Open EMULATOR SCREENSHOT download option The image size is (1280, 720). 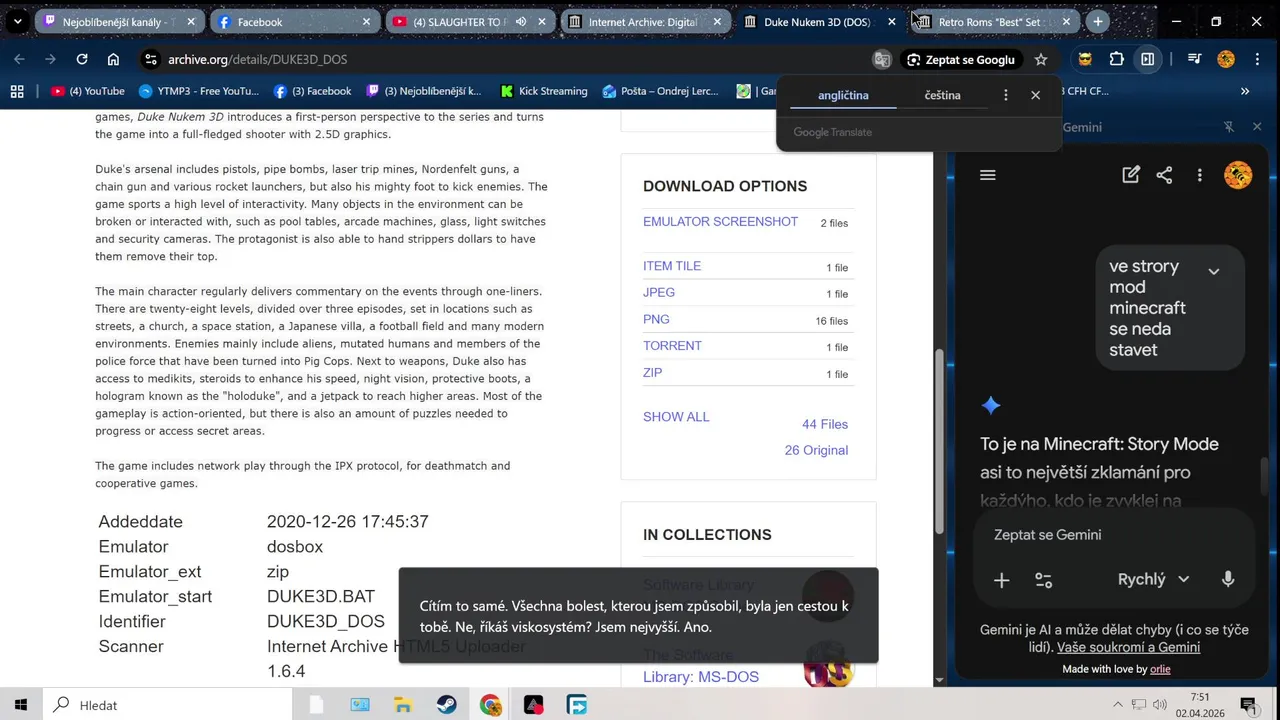pos(720,222)
